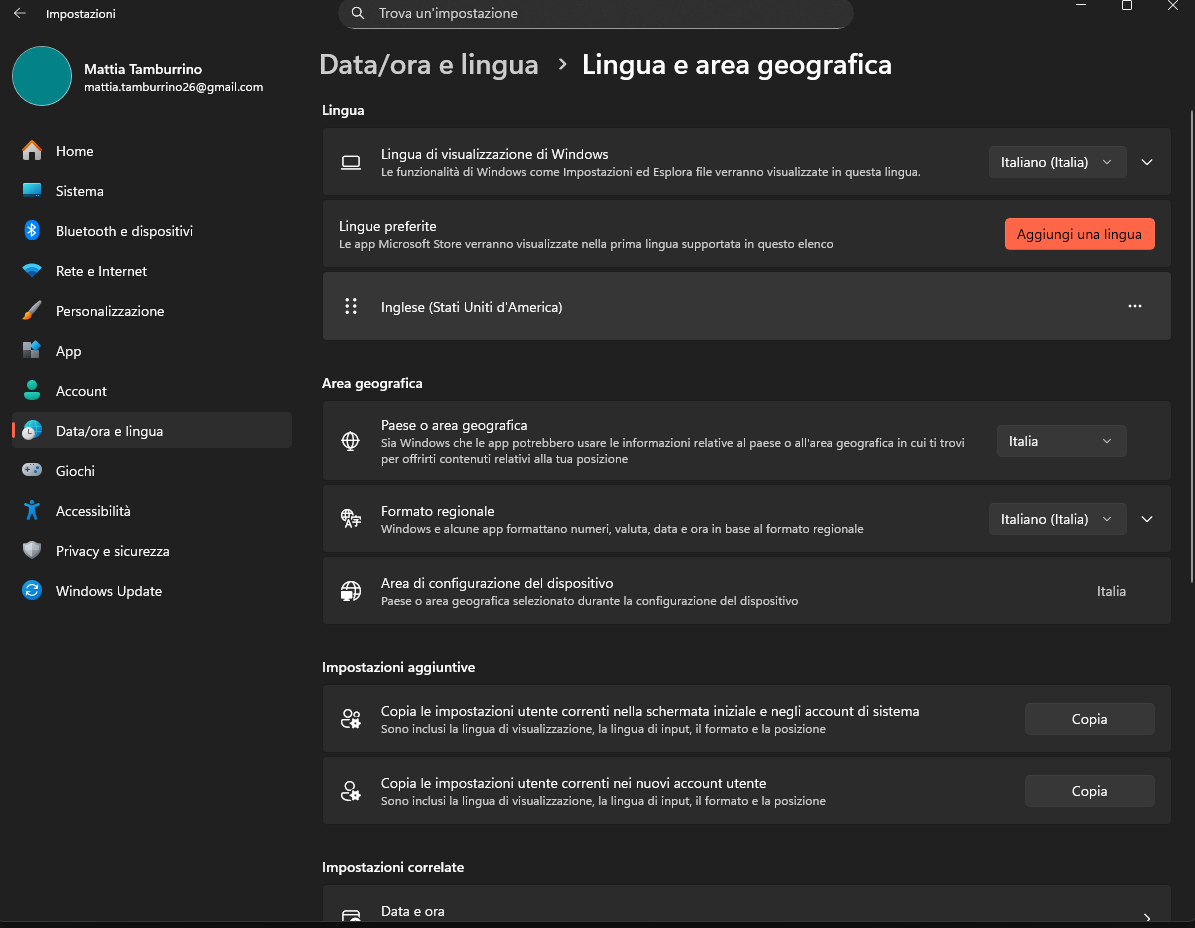Click Copia for nuovi account utente

[x=1089, y=791]
